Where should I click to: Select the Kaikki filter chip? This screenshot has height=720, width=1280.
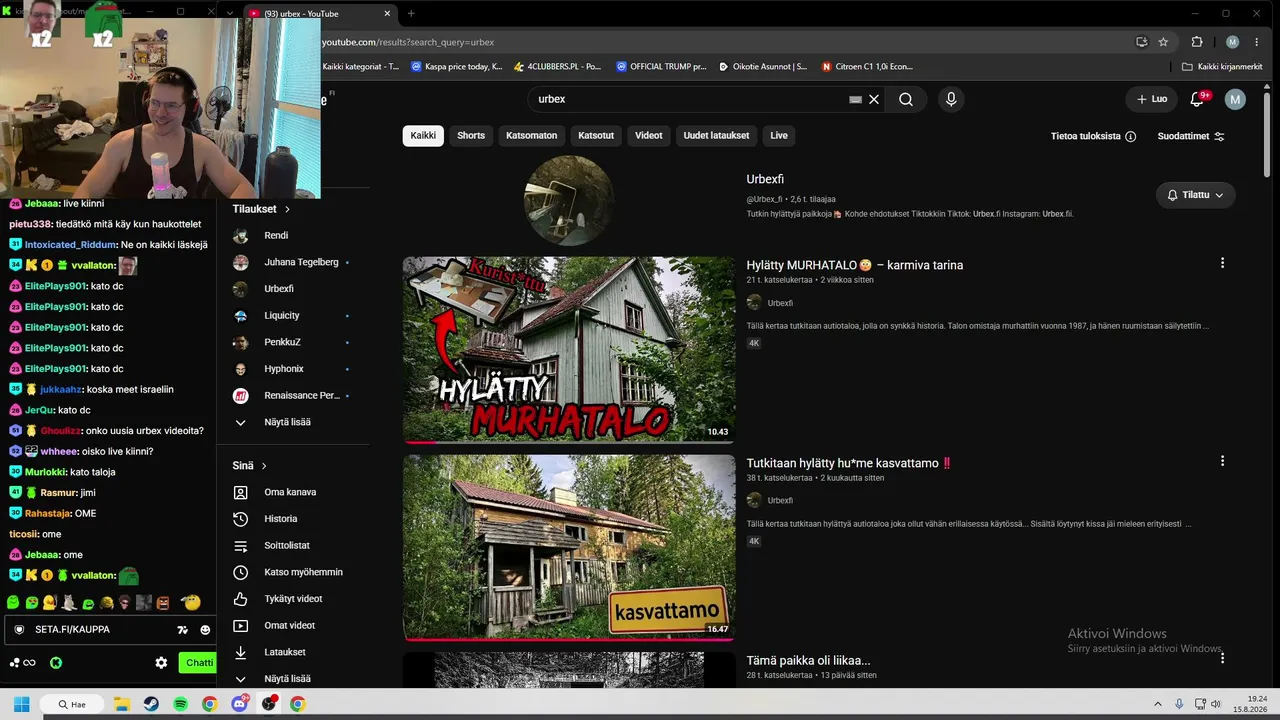[x=423, y=136]
